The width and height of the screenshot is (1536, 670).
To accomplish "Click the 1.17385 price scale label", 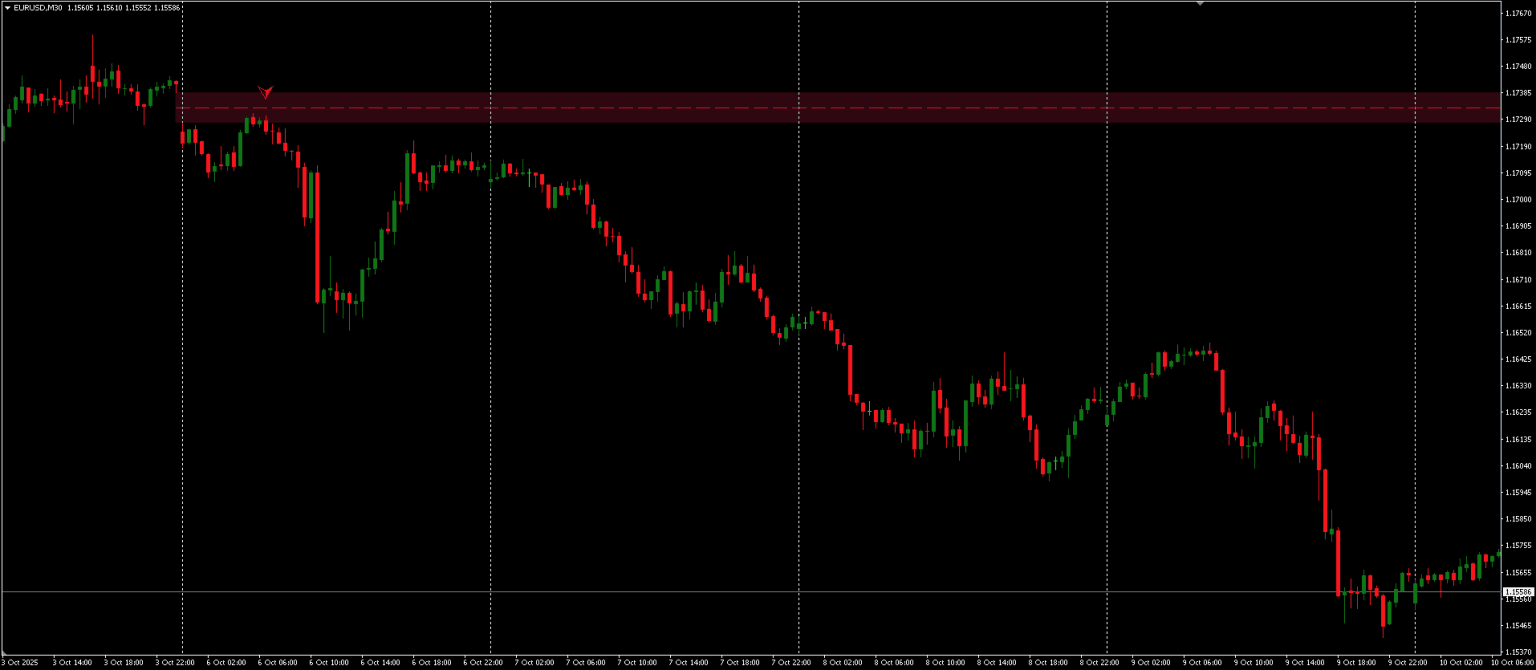I will pyautogui.click(x=1517, y=93).
